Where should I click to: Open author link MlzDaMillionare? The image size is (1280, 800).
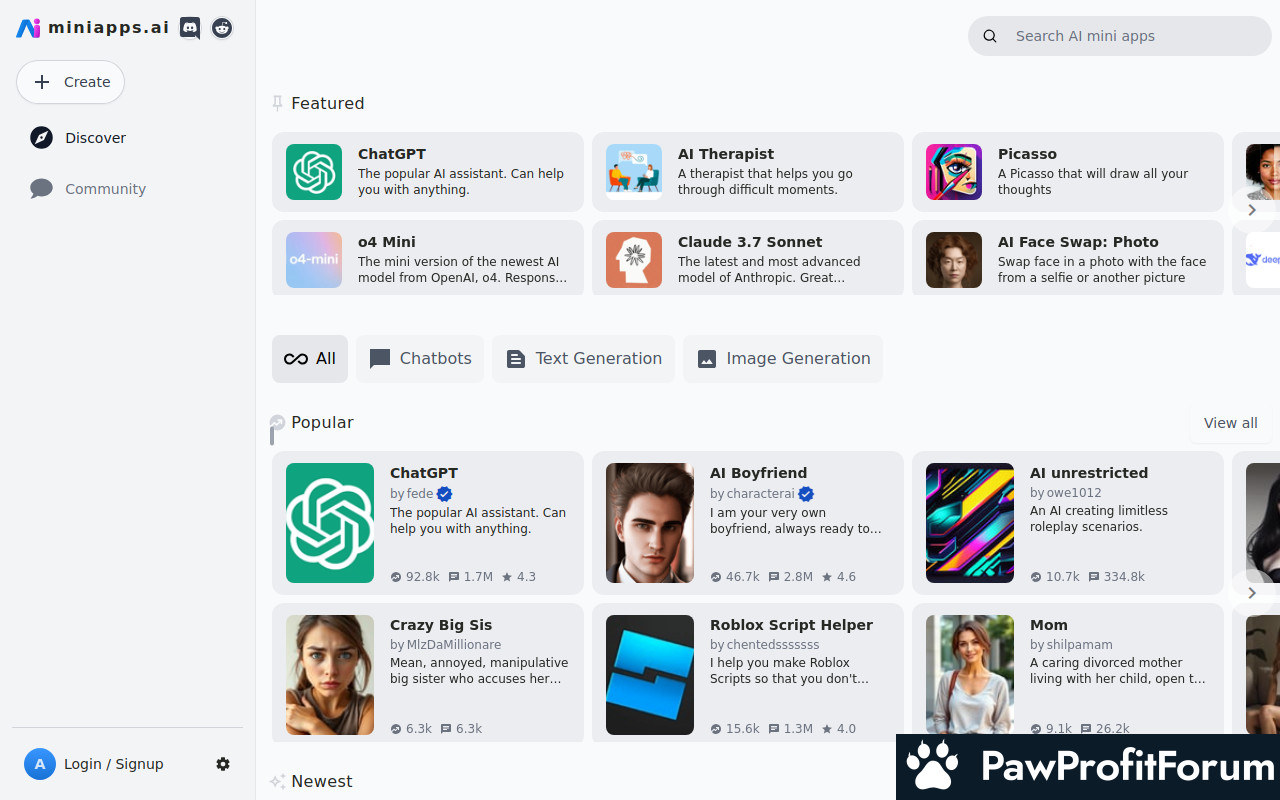[454, 645]
